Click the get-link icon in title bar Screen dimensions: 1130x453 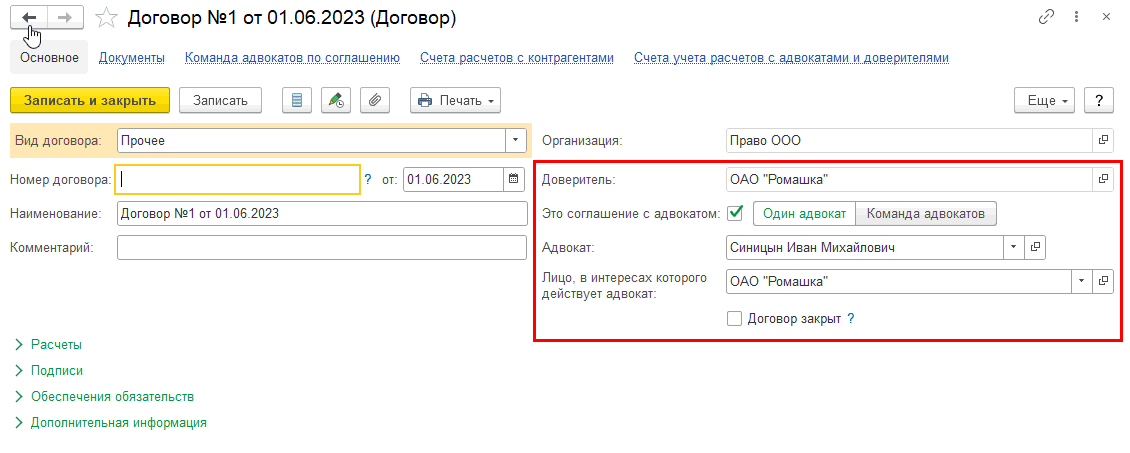pos(1047,17)
